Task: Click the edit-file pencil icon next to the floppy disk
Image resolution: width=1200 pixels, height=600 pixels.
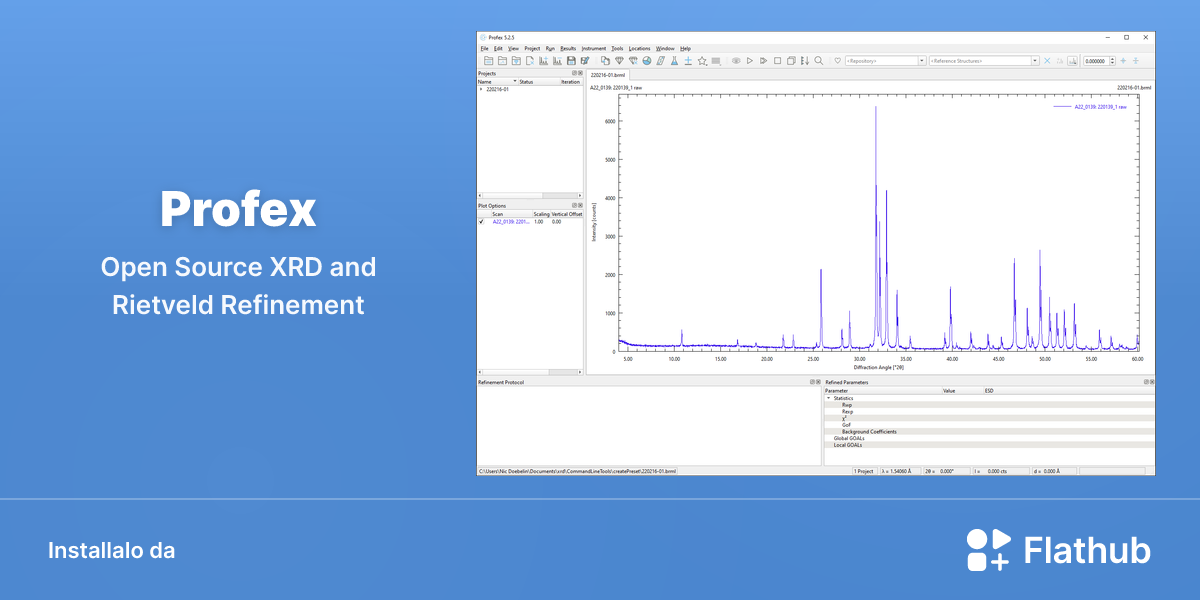Action: pyautogui.click(x=585, y=60)
